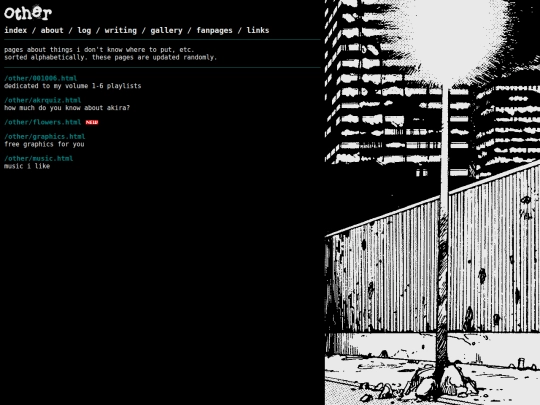Navigate to the writing section

tap(121, 30)
